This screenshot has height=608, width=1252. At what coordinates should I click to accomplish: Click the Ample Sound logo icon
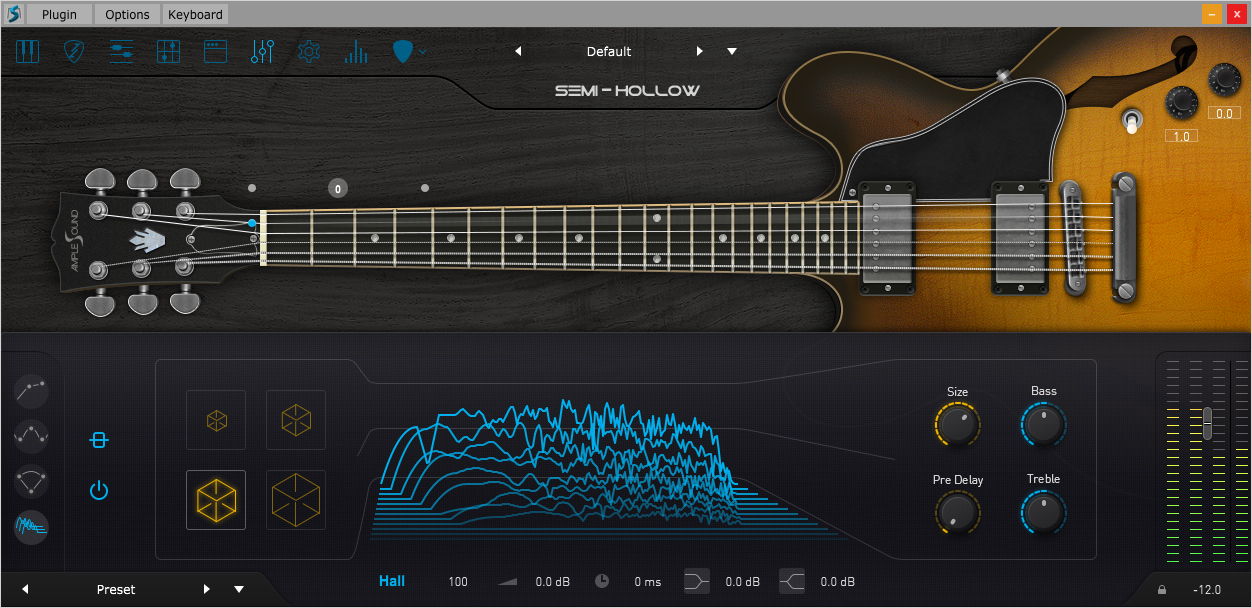click(13, 14)
